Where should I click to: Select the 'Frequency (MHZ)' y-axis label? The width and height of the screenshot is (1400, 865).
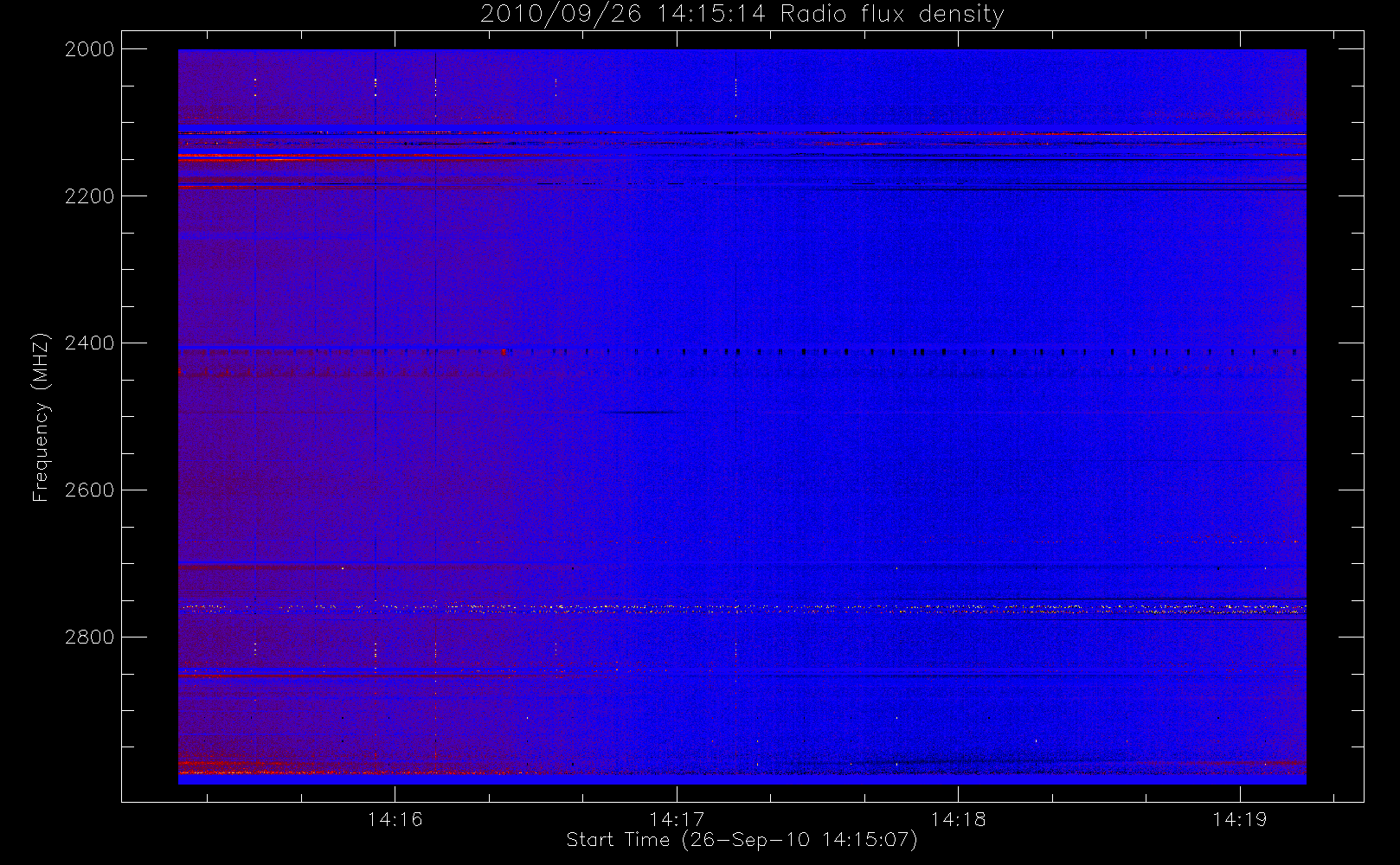pos(41,417)
